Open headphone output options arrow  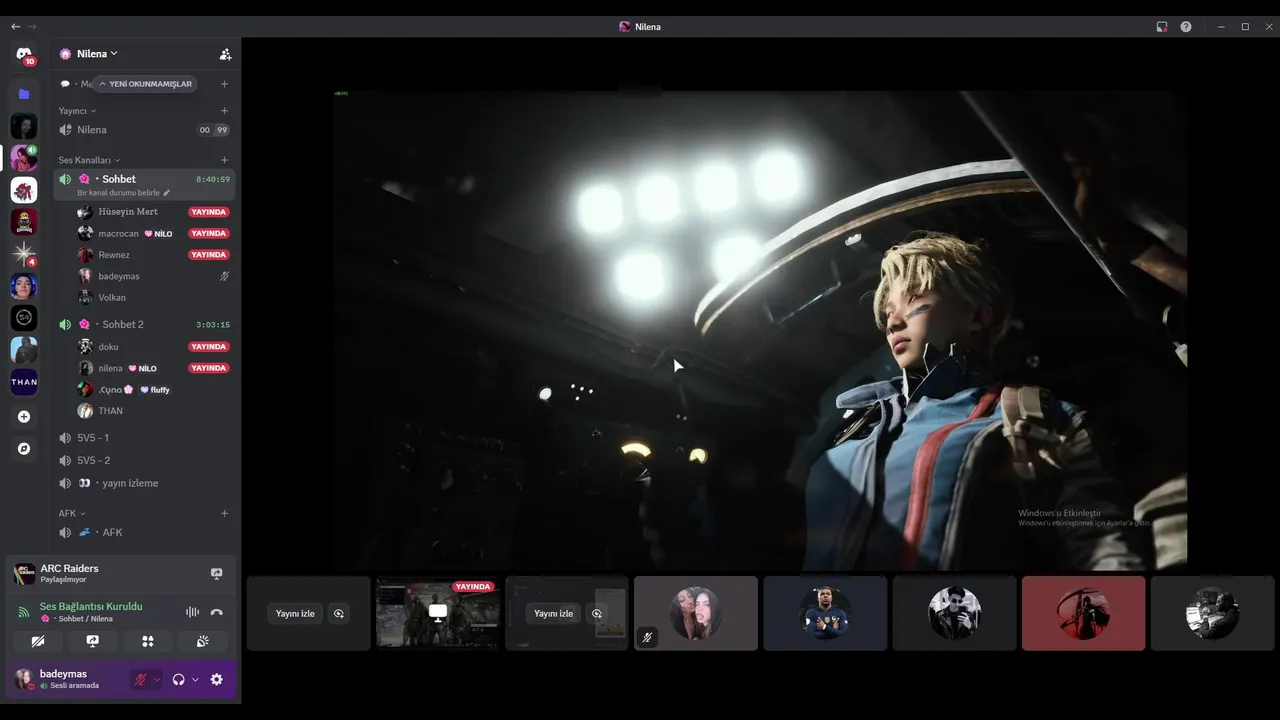(x=195, y=680)
